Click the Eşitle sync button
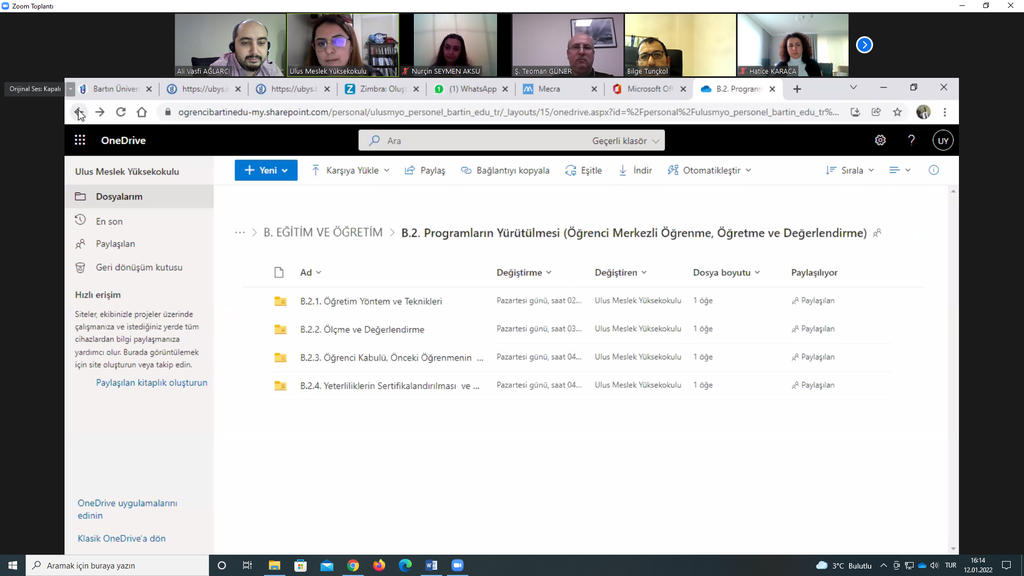The image size is (1024, 576). [583, 171]
